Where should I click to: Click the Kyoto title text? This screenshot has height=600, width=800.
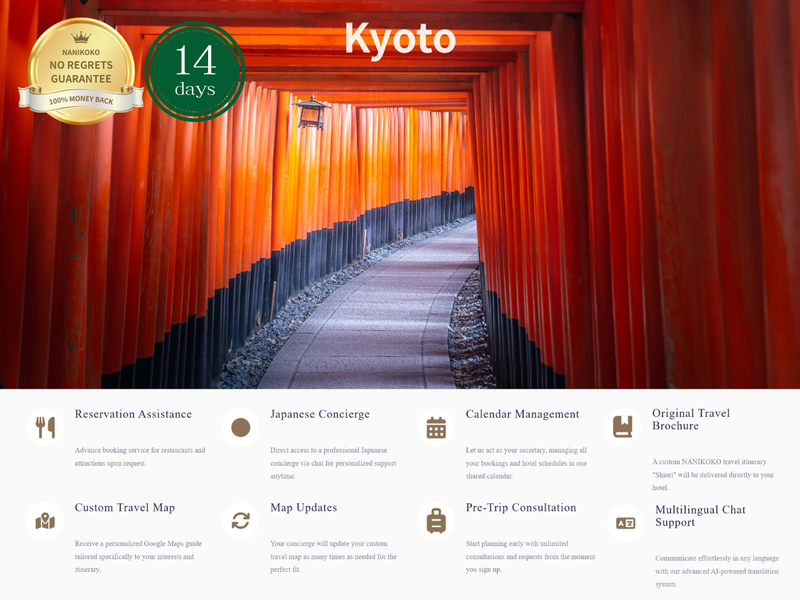400,38
